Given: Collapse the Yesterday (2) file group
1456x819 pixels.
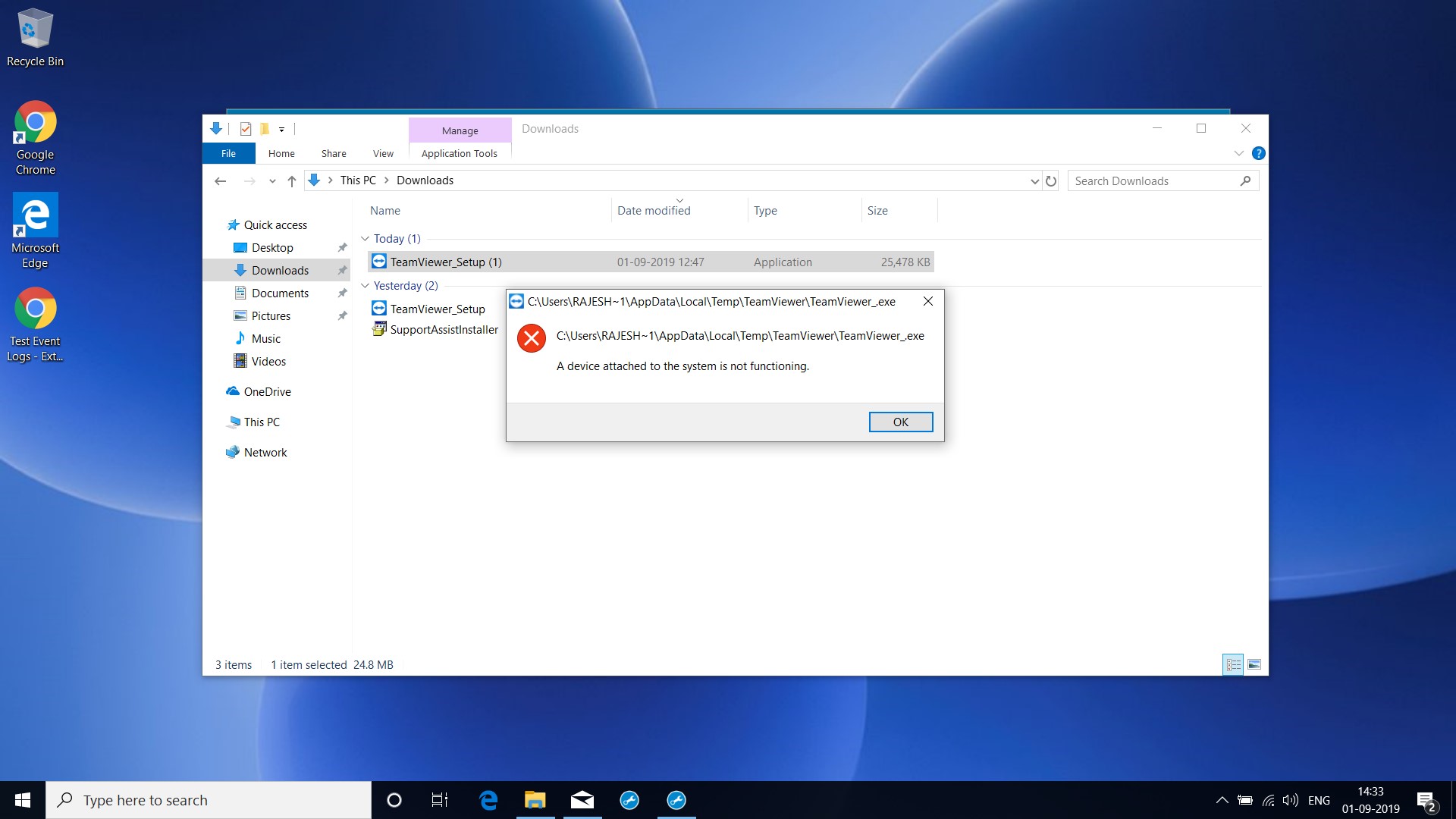Looking at the screenshot, I should (366, 286).
